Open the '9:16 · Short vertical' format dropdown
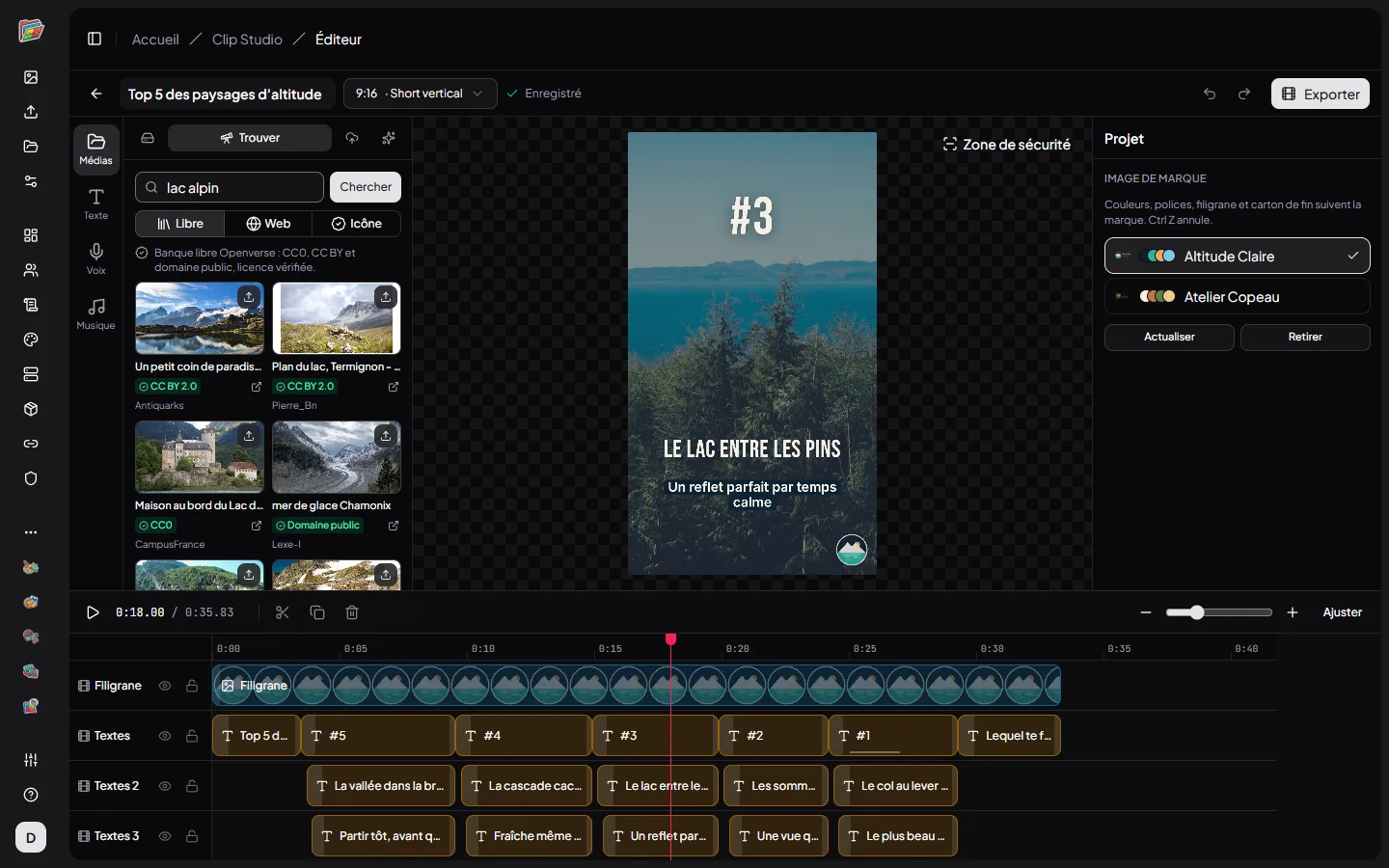Viewport: 1389px width, 868px height. pyautogui.click(x=421, y=94)
